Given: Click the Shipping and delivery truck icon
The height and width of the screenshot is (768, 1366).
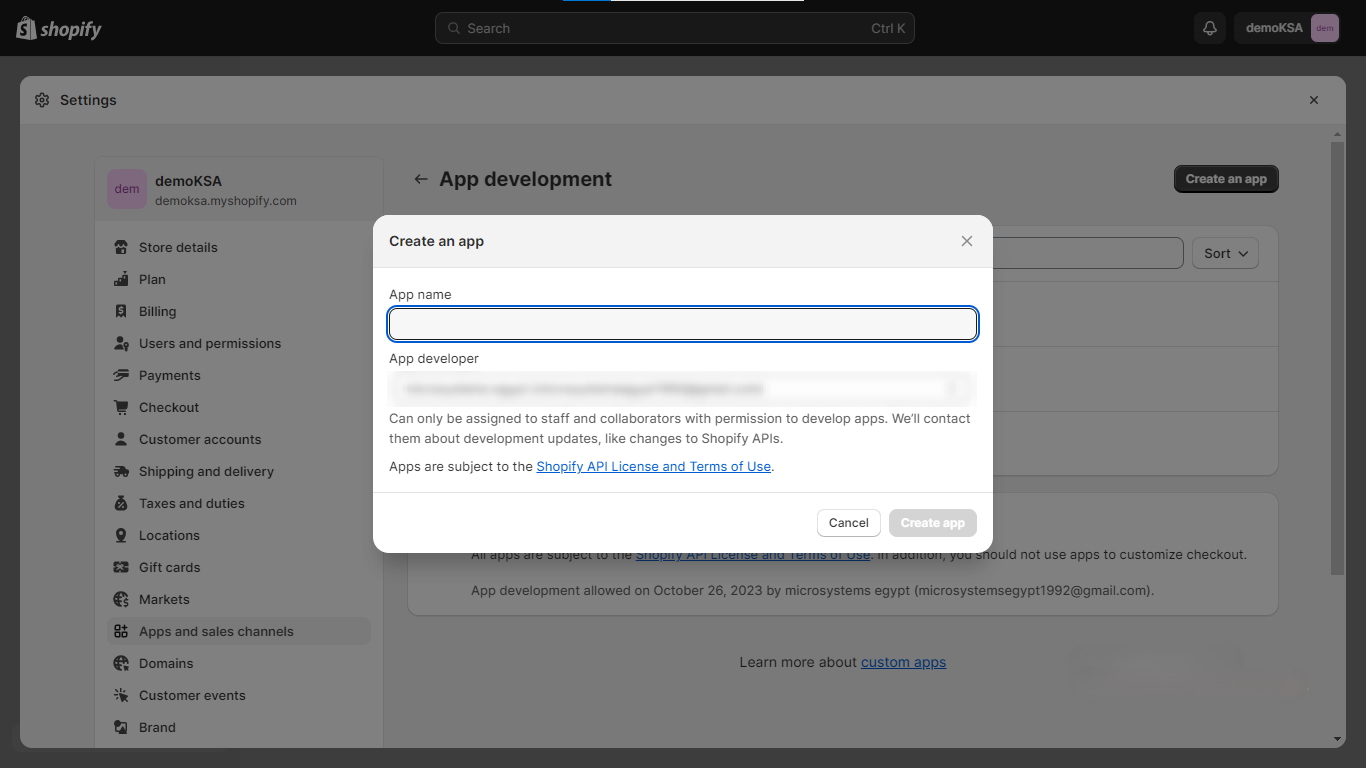Looking at the screenshot, I should [121, 471].
